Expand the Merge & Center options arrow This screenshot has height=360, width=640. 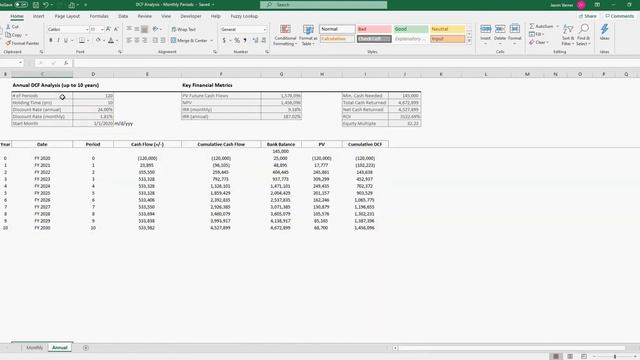pos(211,40)
